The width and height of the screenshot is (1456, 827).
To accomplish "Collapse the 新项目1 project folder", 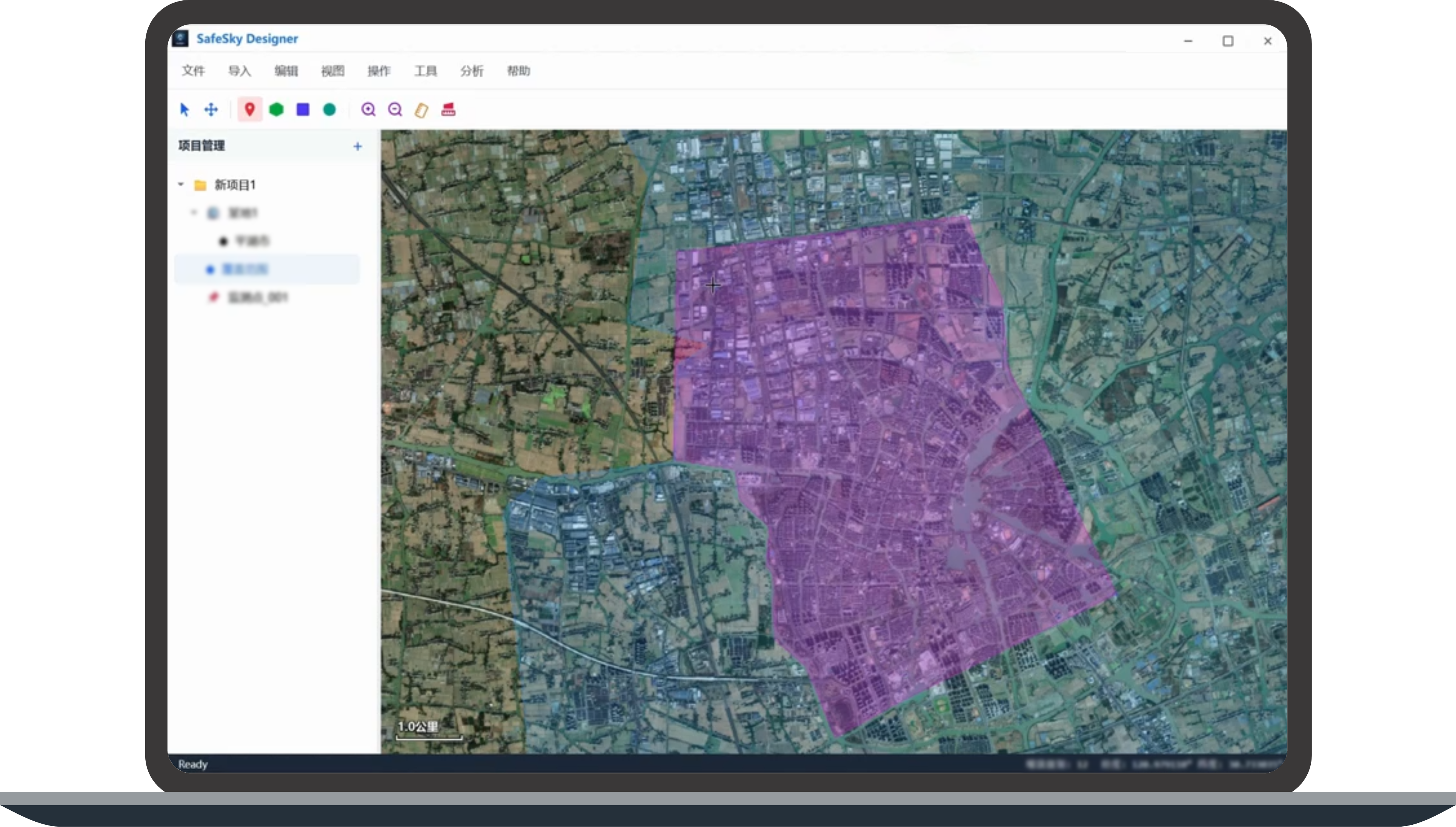I will (181, 185).
